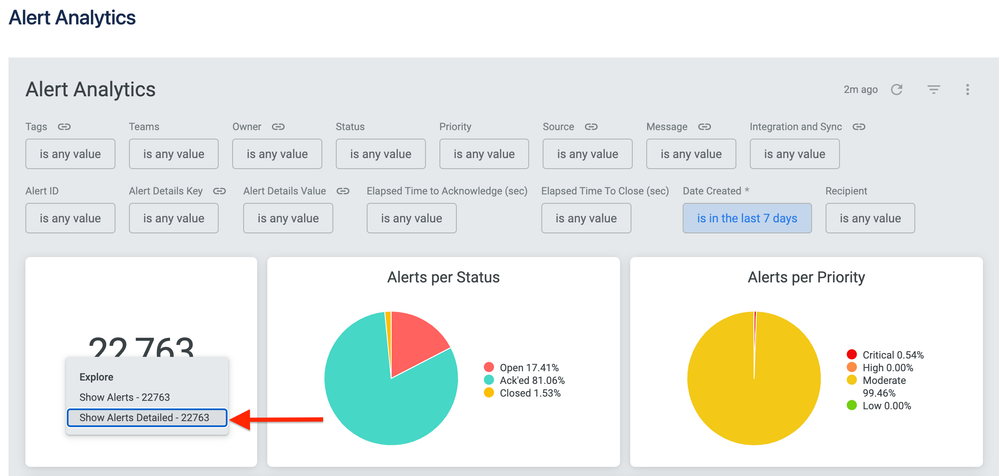Click 'High 0.00%' legend label
The width and height of the screenshot is (999, 476).
tap(888, 367)
